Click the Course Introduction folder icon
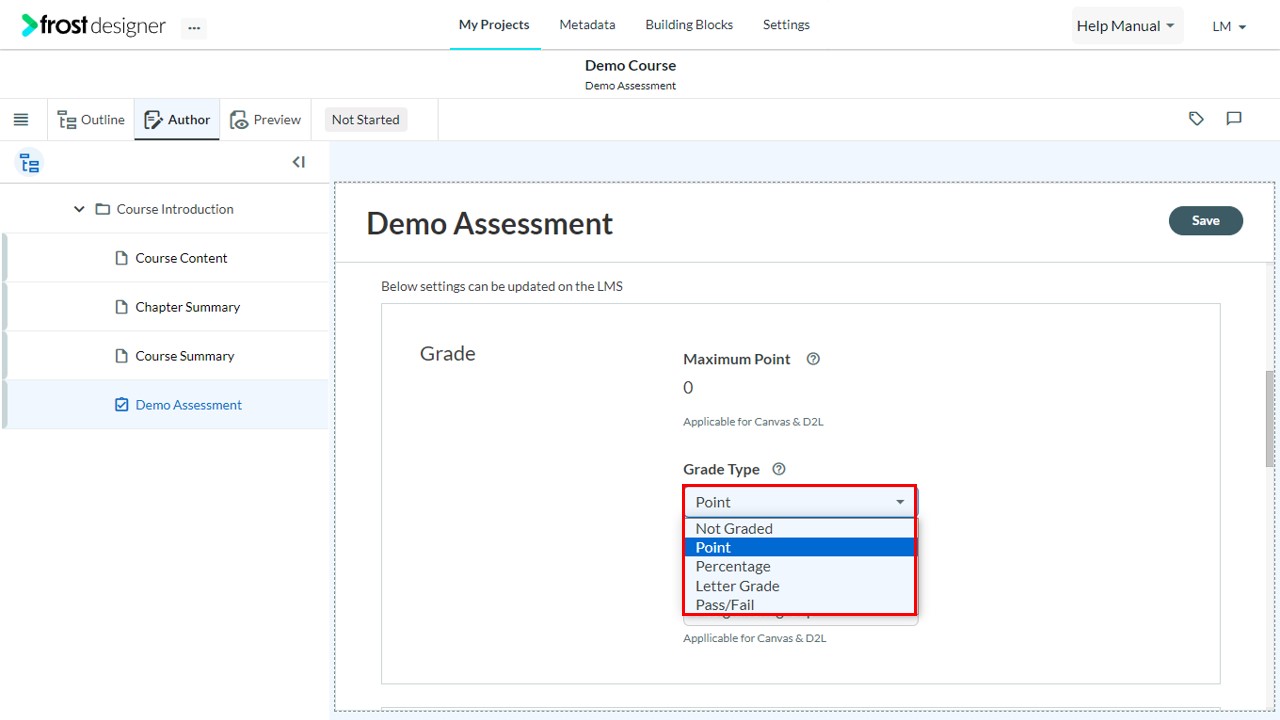The height and width of the screenshot is (720, 1280). (102, 209)
